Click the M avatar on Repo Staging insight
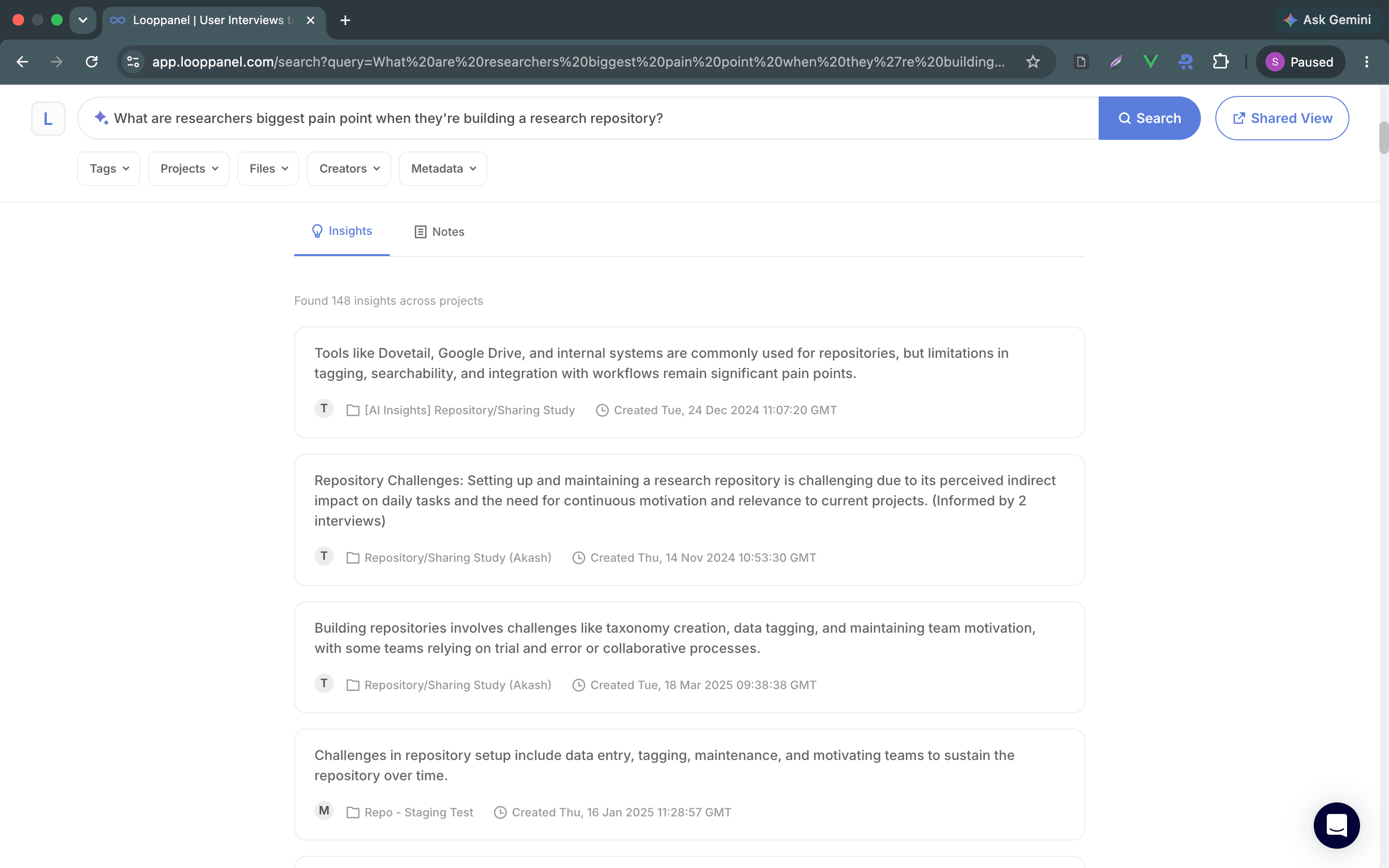Image resolution: width=1389 pixels, height=868 pixels. [324, 811]
